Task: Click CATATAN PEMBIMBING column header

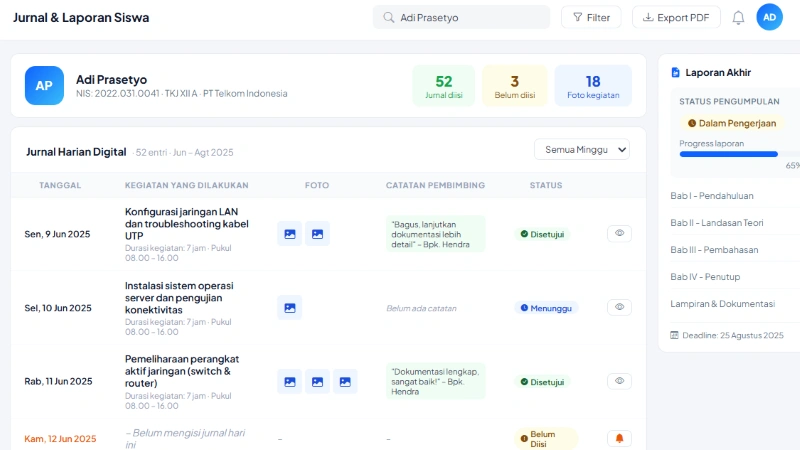Action: coord(435,185)
